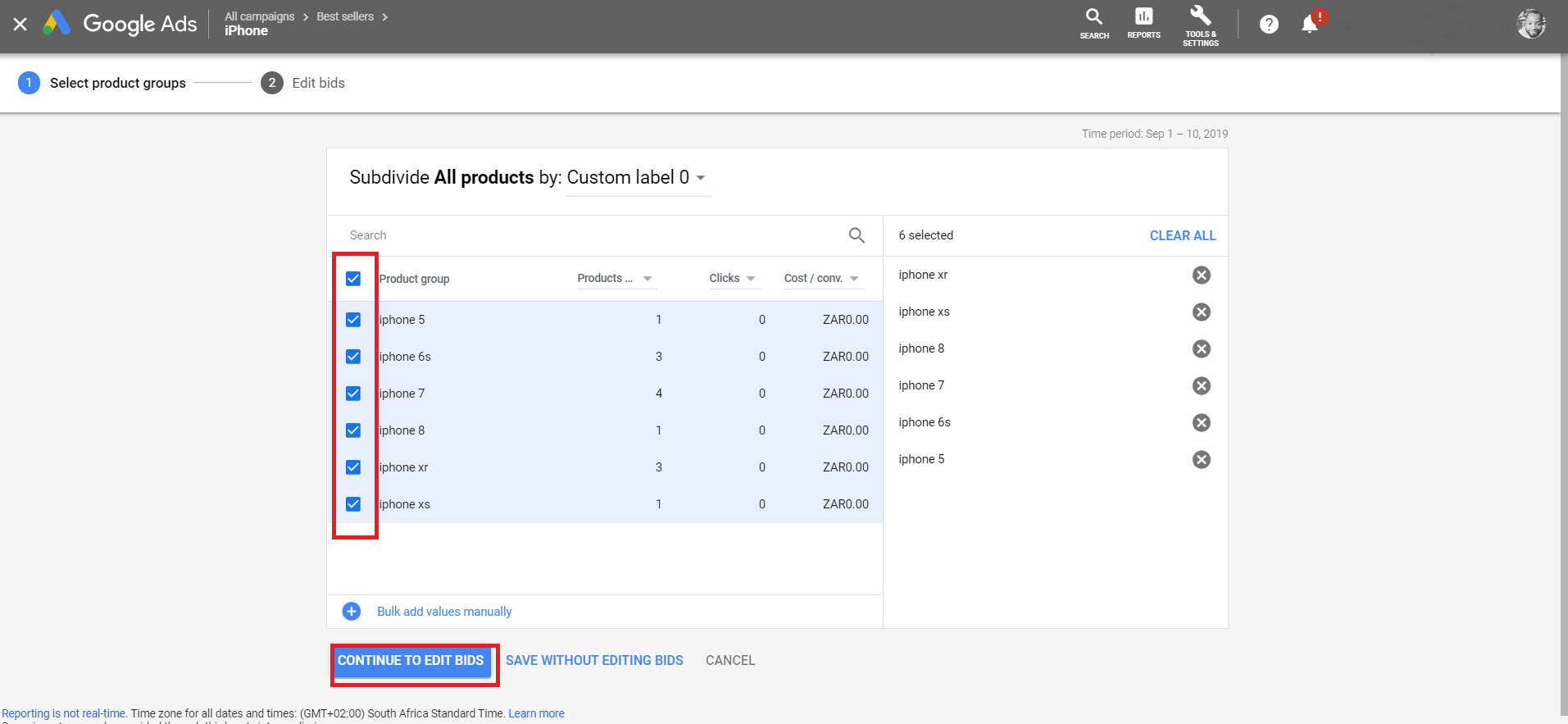Go to Best sellers breadcrumb
Image resolution: width=1568 pixels, height=724 pixels.
(x=345, y=16)
